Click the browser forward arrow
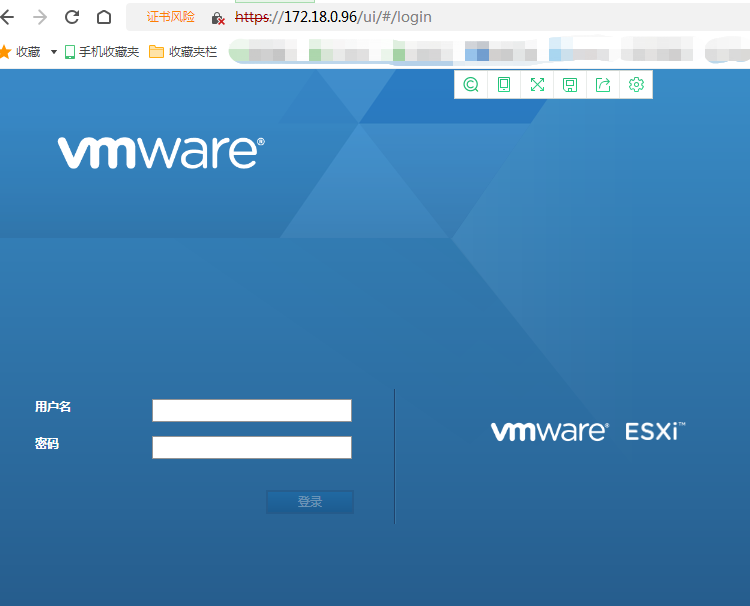The image size is (750, 606). pos(40,17)
